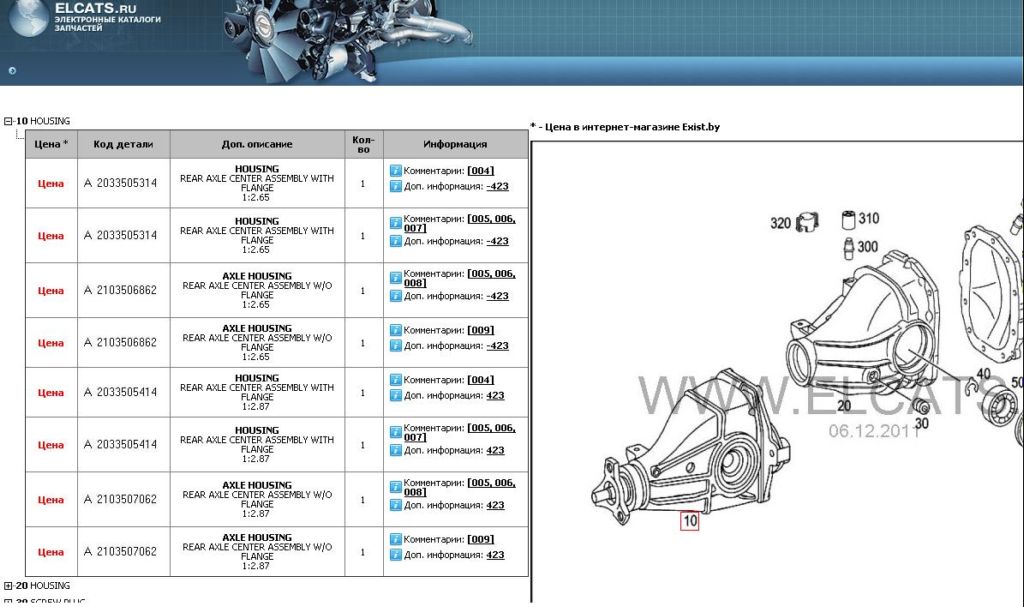
Task: Click the ELCATS.ru globe logo
Action: pos(27,18)
